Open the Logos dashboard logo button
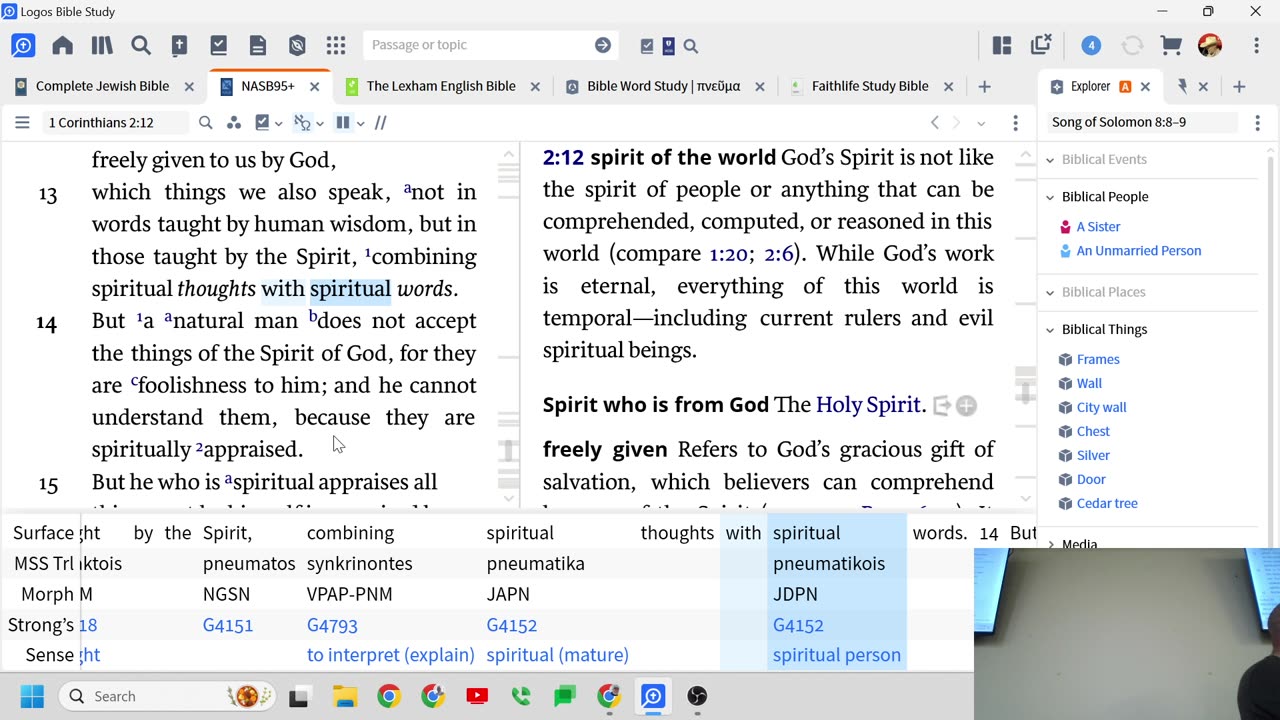Viewport: 1280px width, 720px height. pyautogui.click(x=23, y=45)
